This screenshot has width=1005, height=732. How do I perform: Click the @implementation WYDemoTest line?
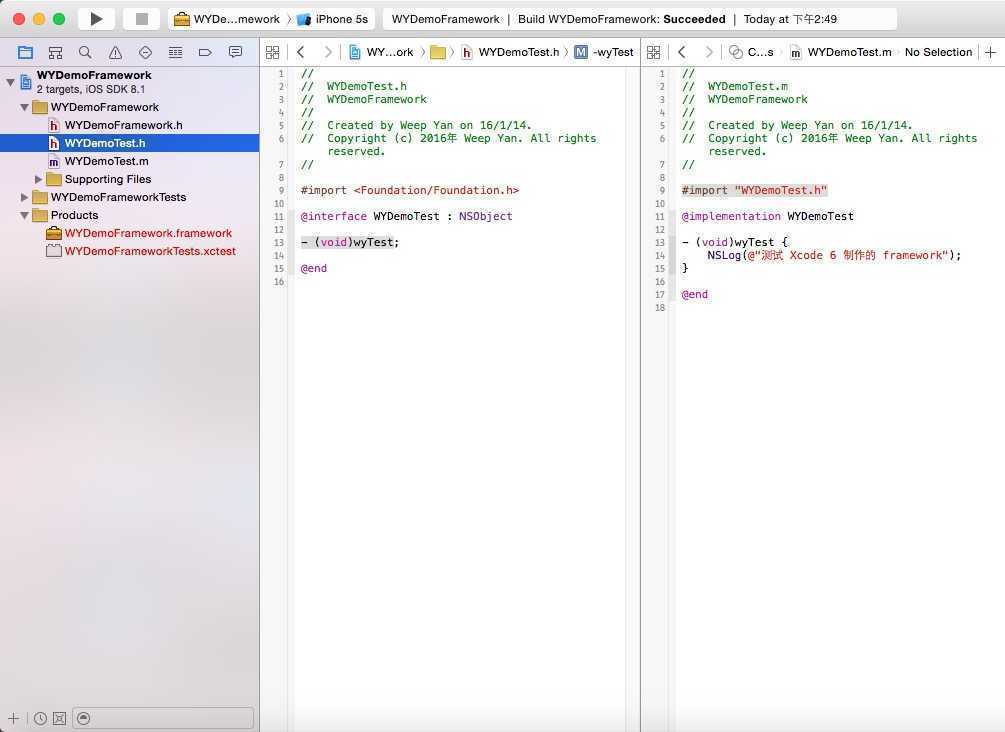[767, 217]
